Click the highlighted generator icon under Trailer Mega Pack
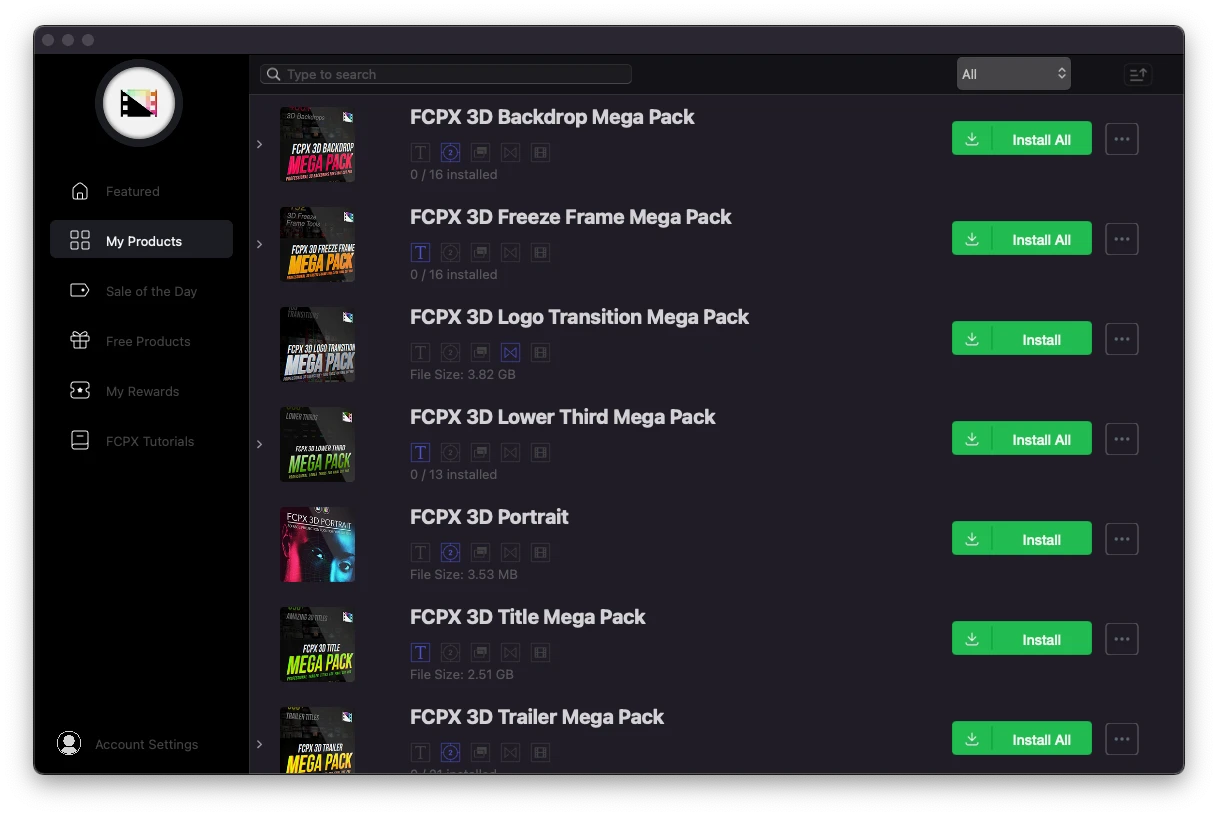The height and width of the screenshot is (816, 1218). coord(450,752)
